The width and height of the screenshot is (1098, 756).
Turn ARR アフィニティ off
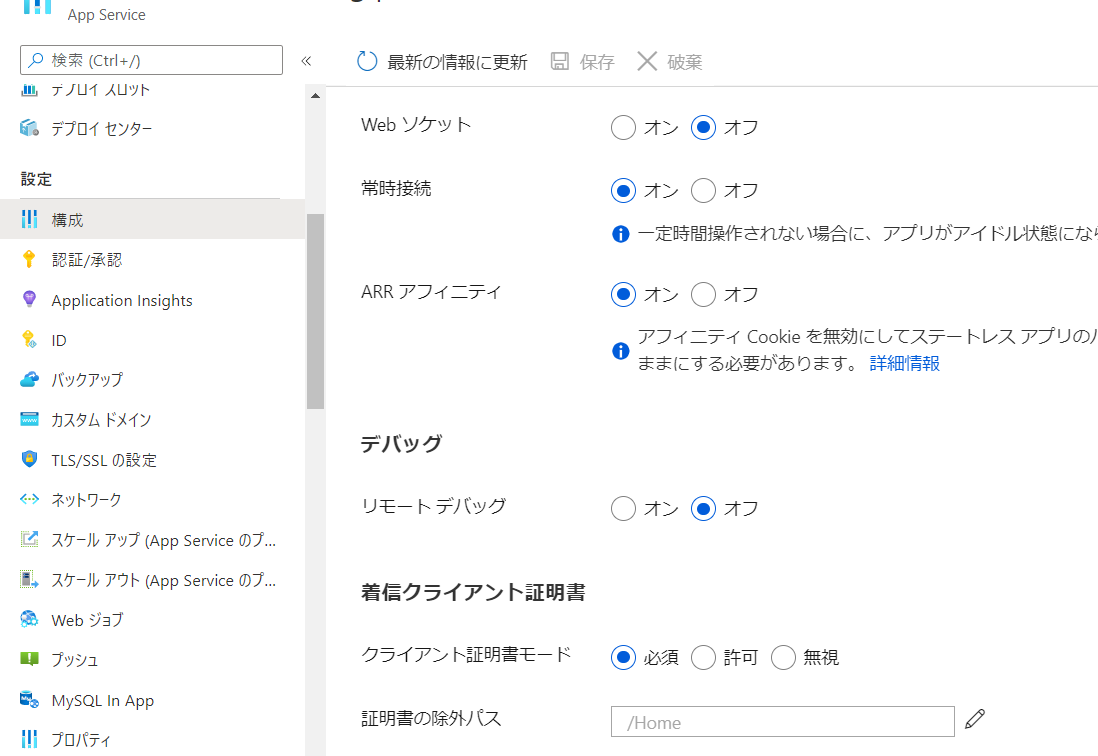tap(703, 295)
